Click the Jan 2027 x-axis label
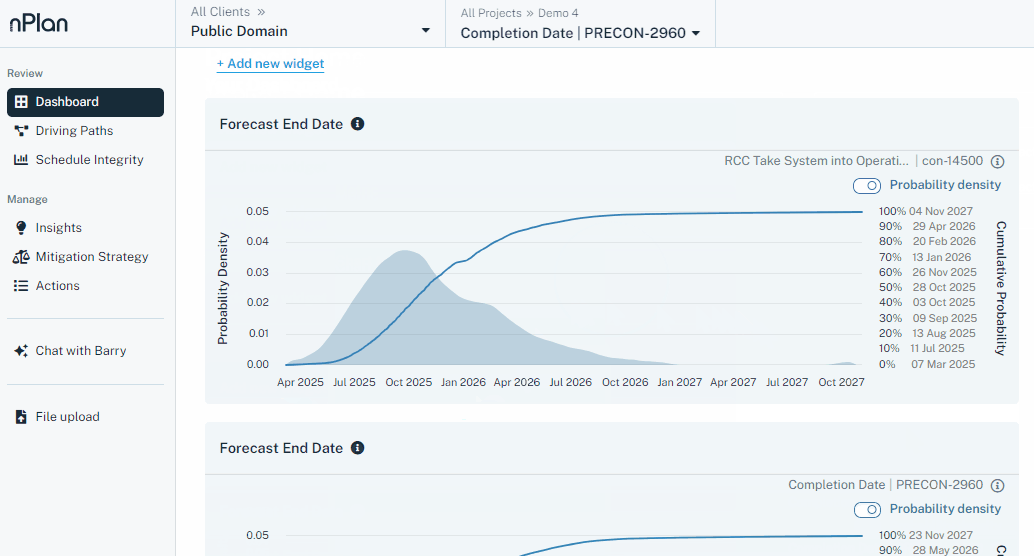 (x=680, y=383)
